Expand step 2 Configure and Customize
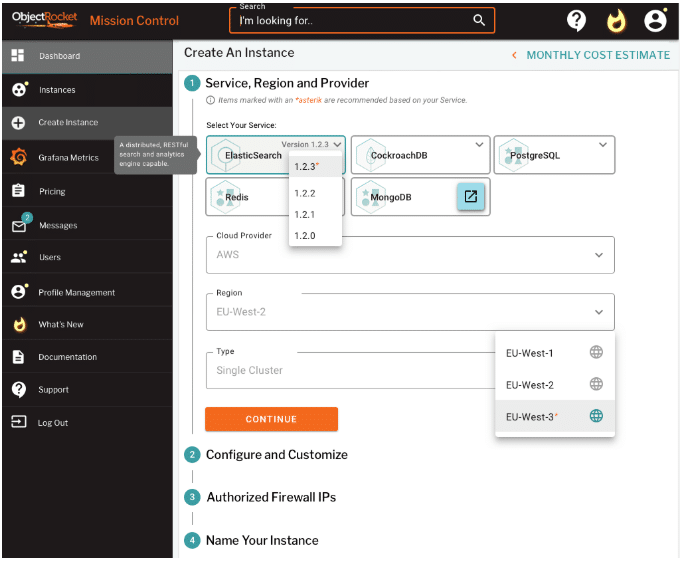Image resolution: width=681 pixels, height=561 pixels. click(x=266, y=455)
